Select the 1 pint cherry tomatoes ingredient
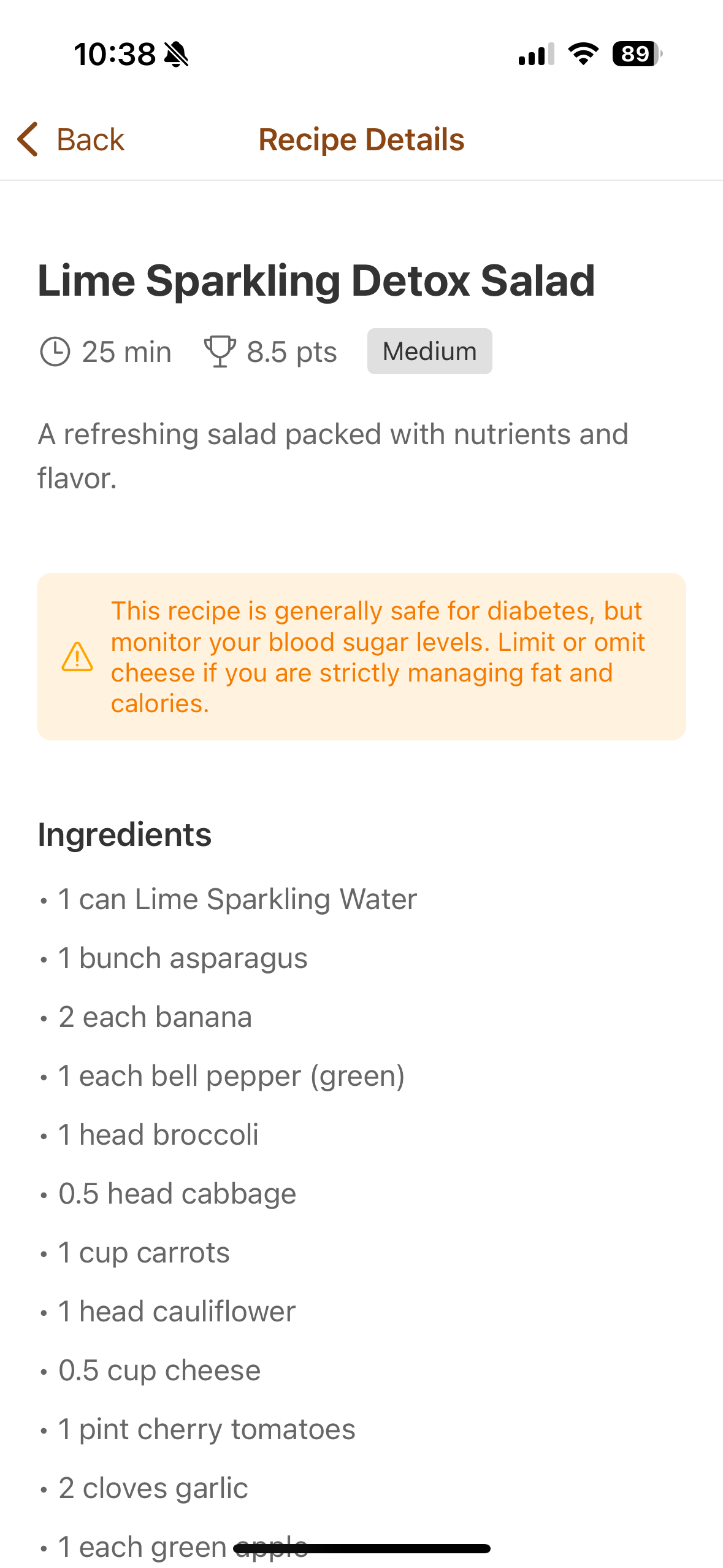The width and height of the screenshot is (723, 1568). coord(207,1430)
